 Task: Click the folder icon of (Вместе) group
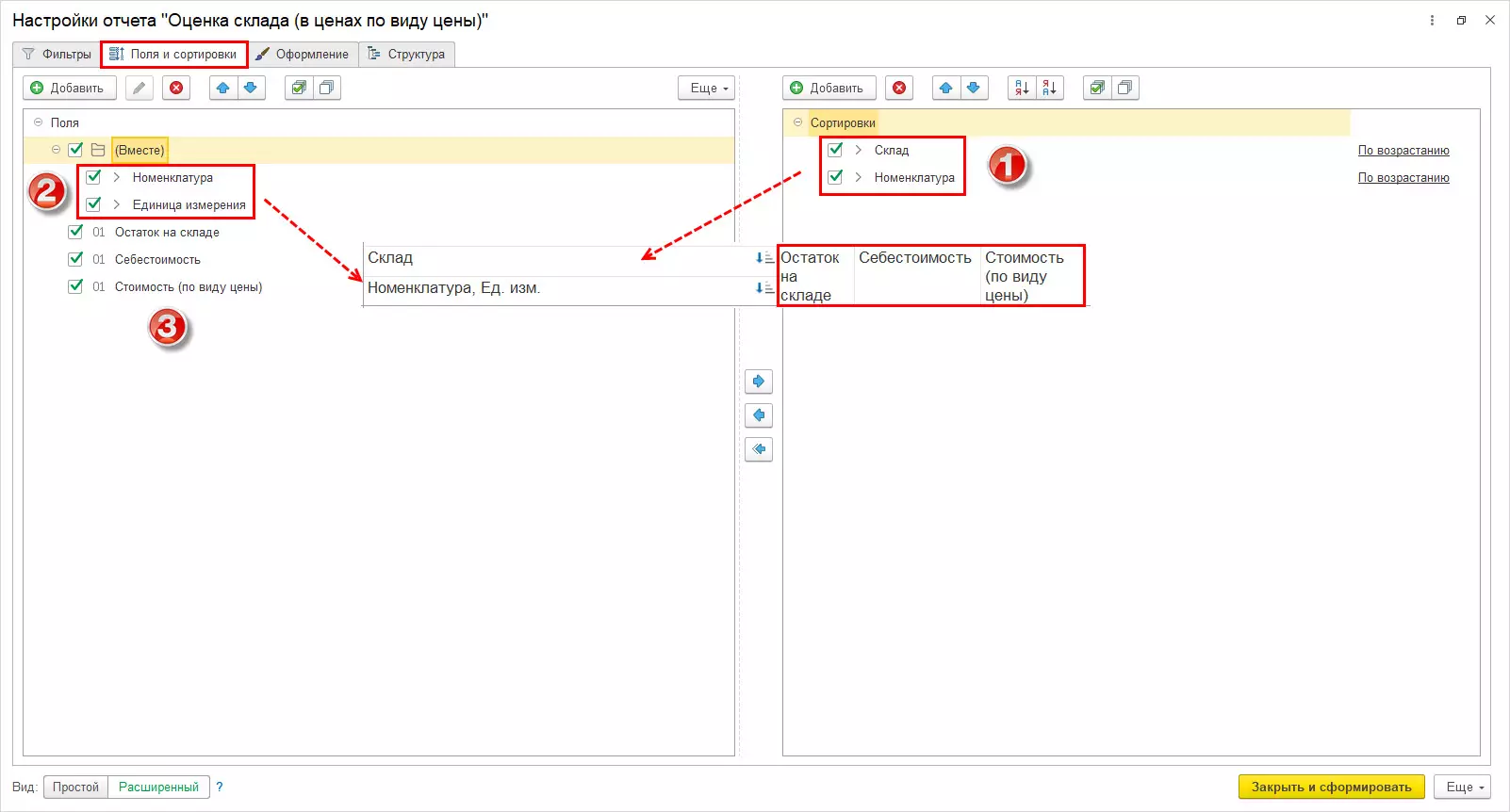pyautogui.click(x=98, y=150)
